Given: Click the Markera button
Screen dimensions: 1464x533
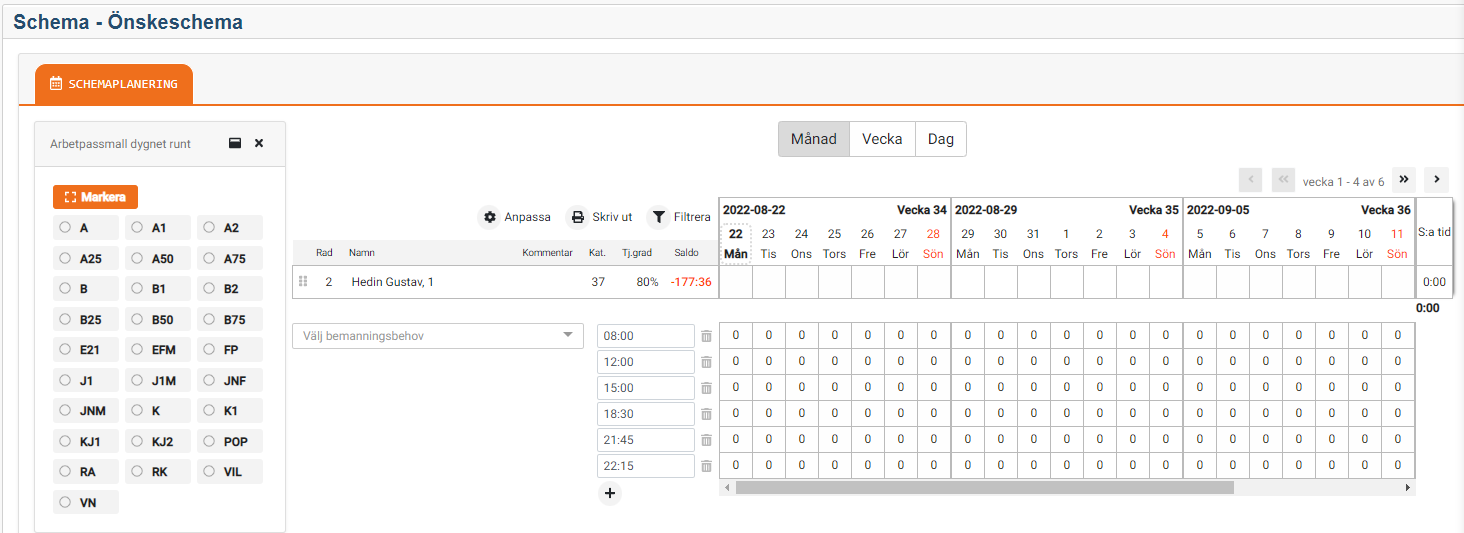Looking at the screenshot, I should pos(95,197).
